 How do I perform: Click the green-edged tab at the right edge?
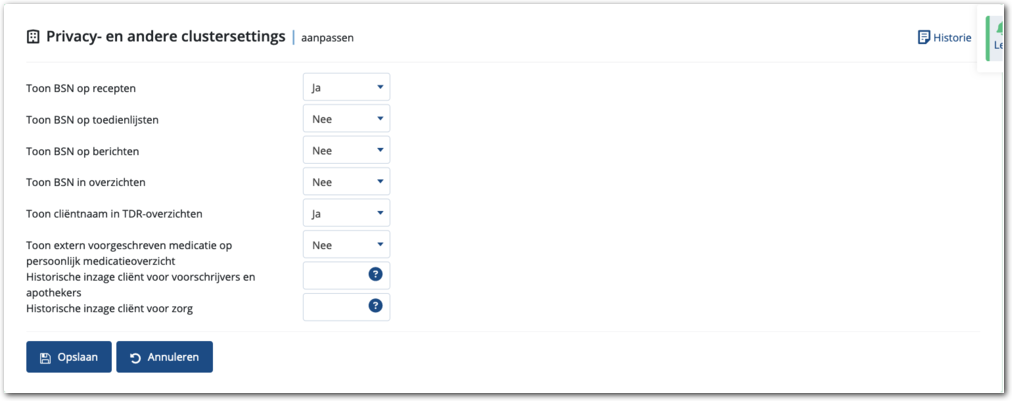tap(997, 40)
